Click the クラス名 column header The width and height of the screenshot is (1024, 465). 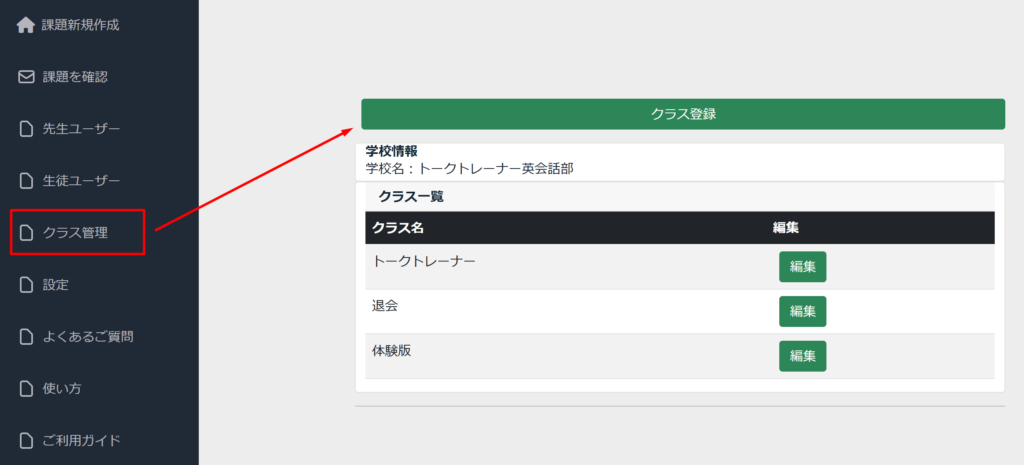tap(398, 228)
